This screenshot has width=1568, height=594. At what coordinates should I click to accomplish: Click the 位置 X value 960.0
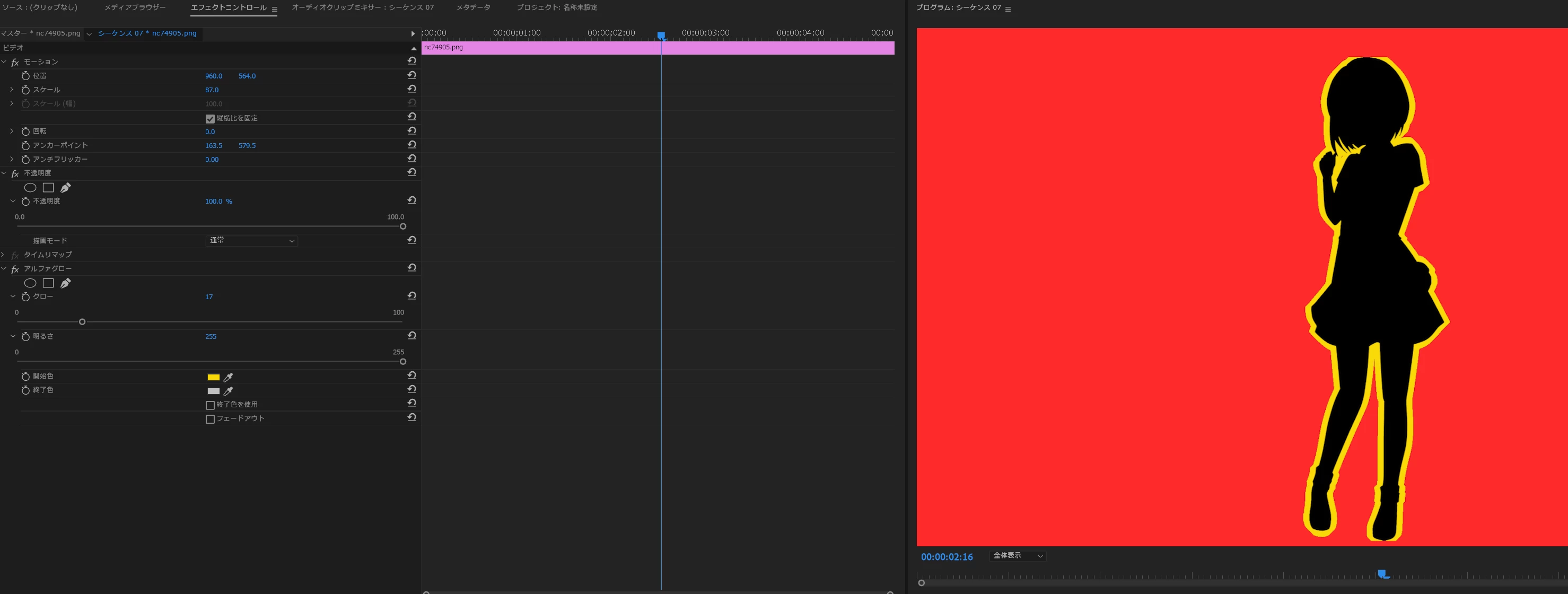click(213, 76)
